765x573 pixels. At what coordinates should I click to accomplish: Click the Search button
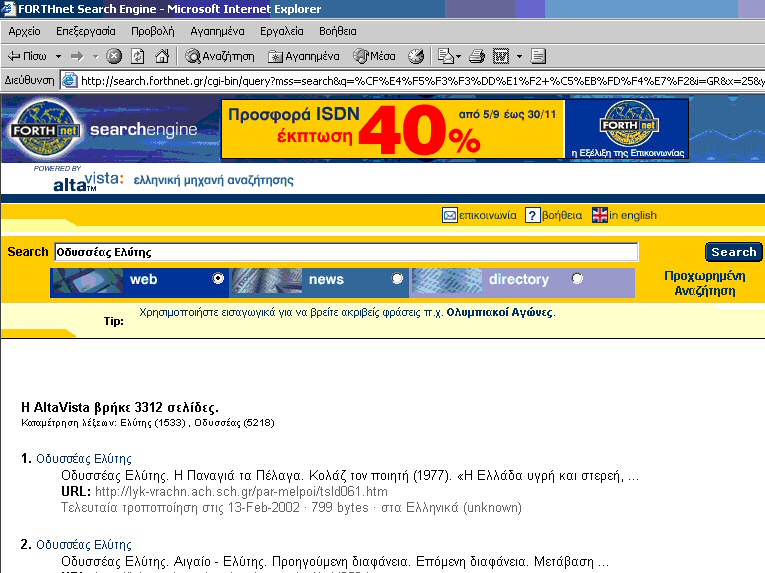click(734, 252)
